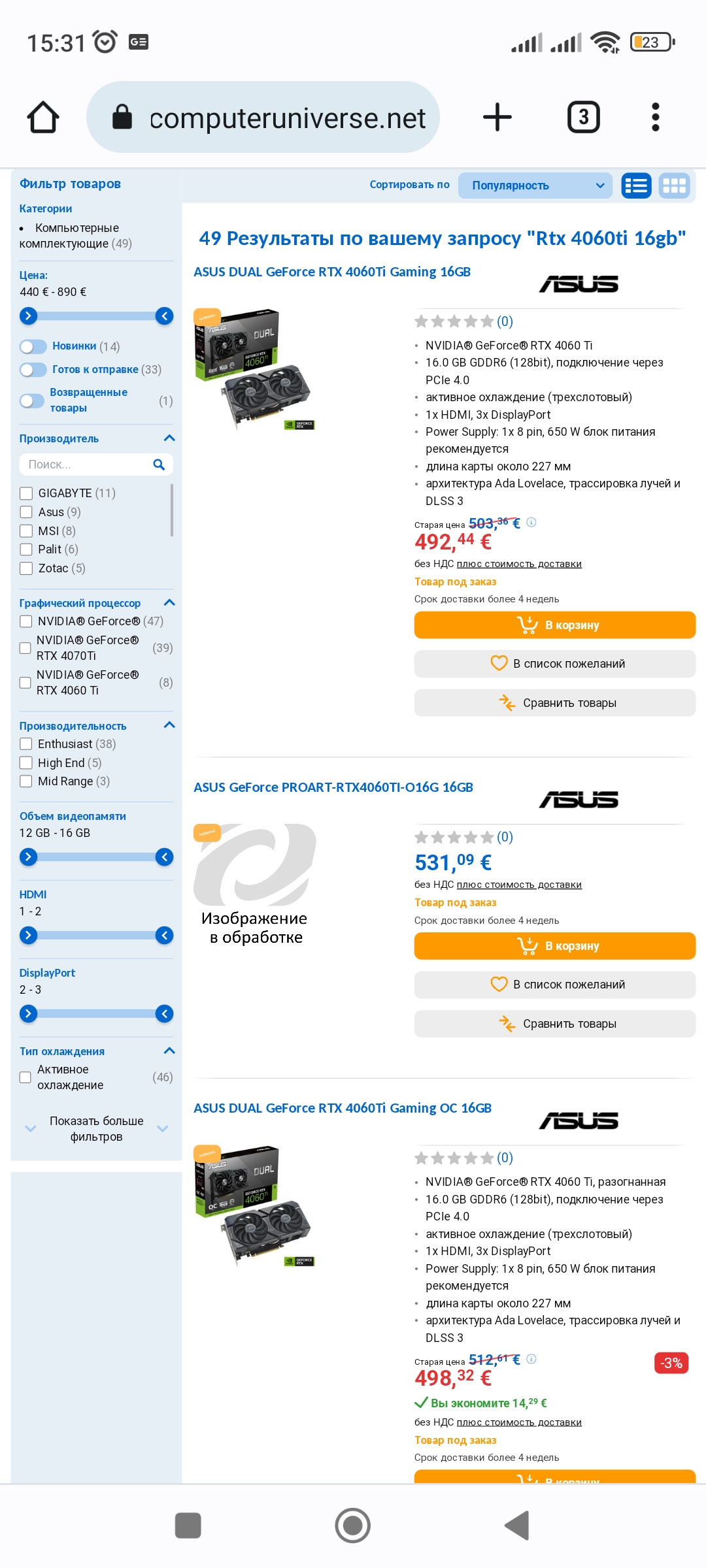
Task: Click the manufacturer search magnifier icon
Action: 159,465
